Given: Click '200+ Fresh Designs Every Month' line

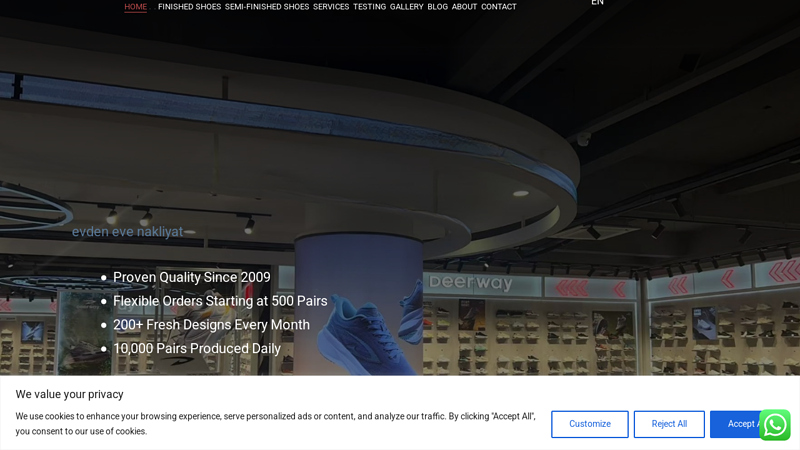Looking at the screenshot, I should coord(211,325).
